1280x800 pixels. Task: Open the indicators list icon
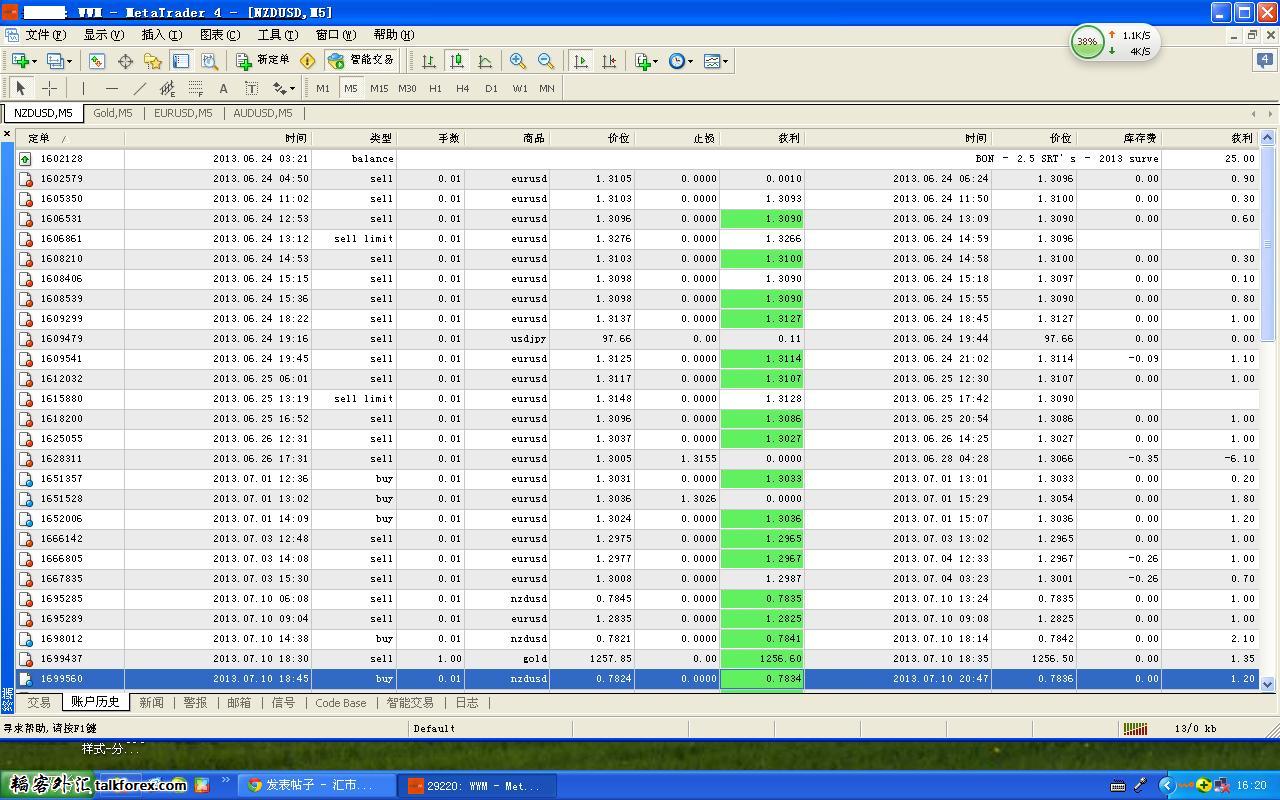pos(643,61)
